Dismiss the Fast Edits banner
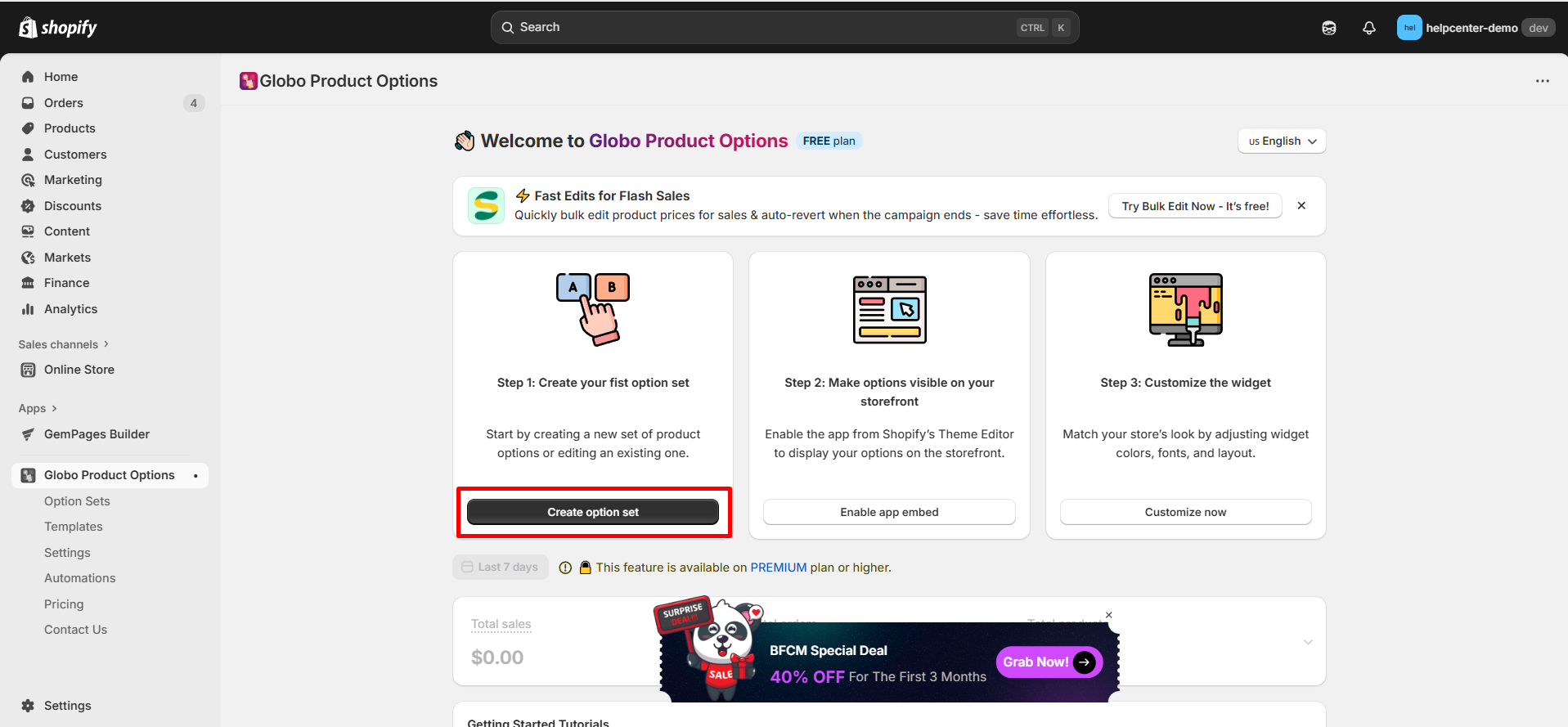The image size is (1568, 727). point(1301,206)
